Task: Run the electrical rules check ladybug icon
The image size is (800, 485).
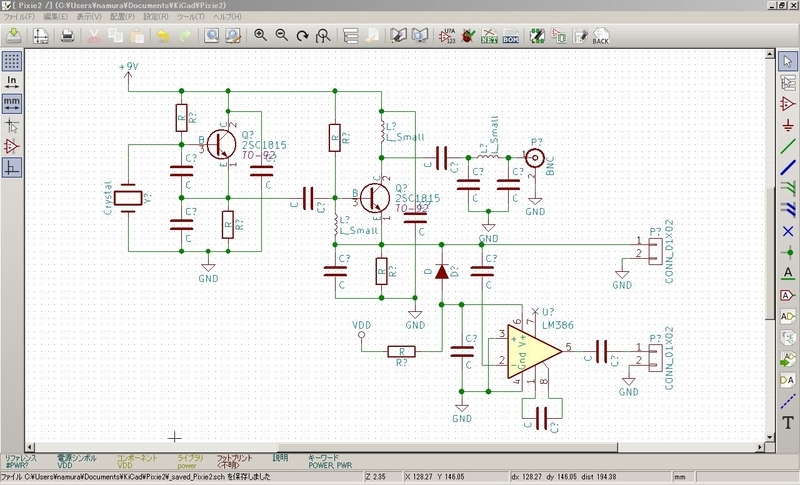Action: click(467, 37)
